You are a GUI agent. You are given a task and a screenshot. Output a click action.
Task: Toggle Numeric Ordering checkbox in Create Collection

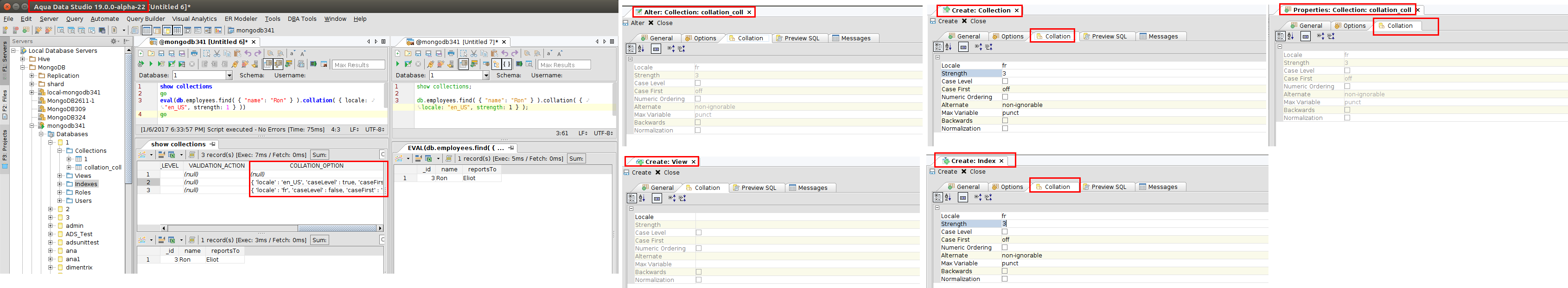pyautogui.click(x=1005, y=97)
